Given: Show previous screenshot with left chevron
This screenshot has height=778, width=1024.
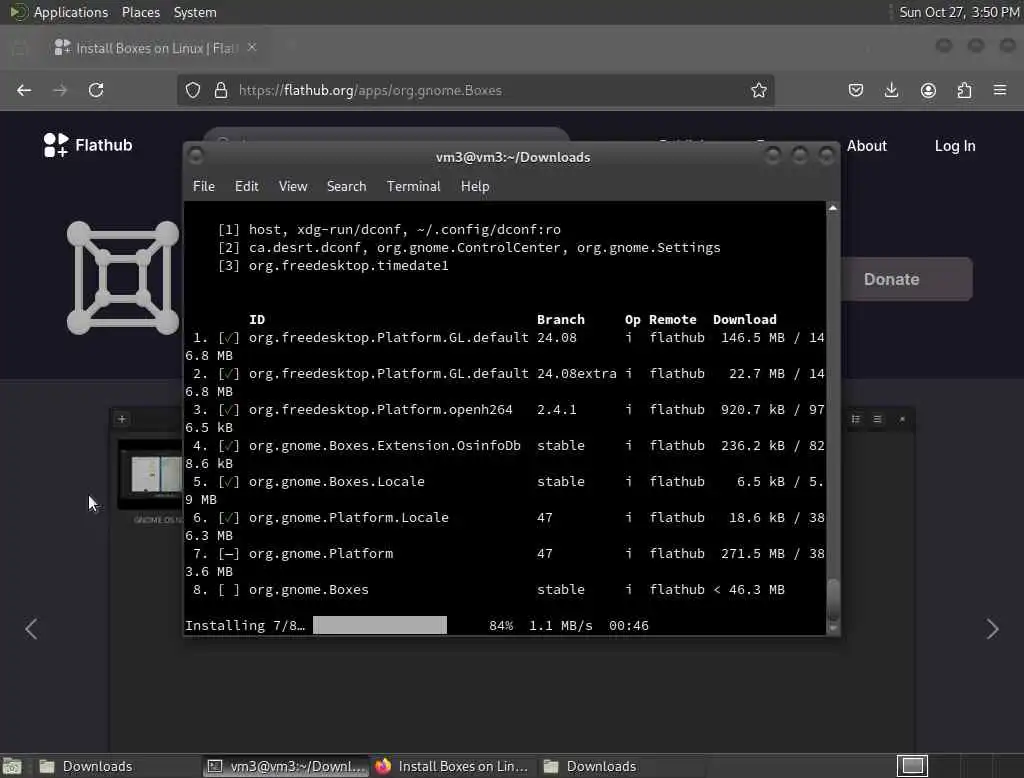Looking at the screenshot, I should pyautogui.click(x=31, y=629).
